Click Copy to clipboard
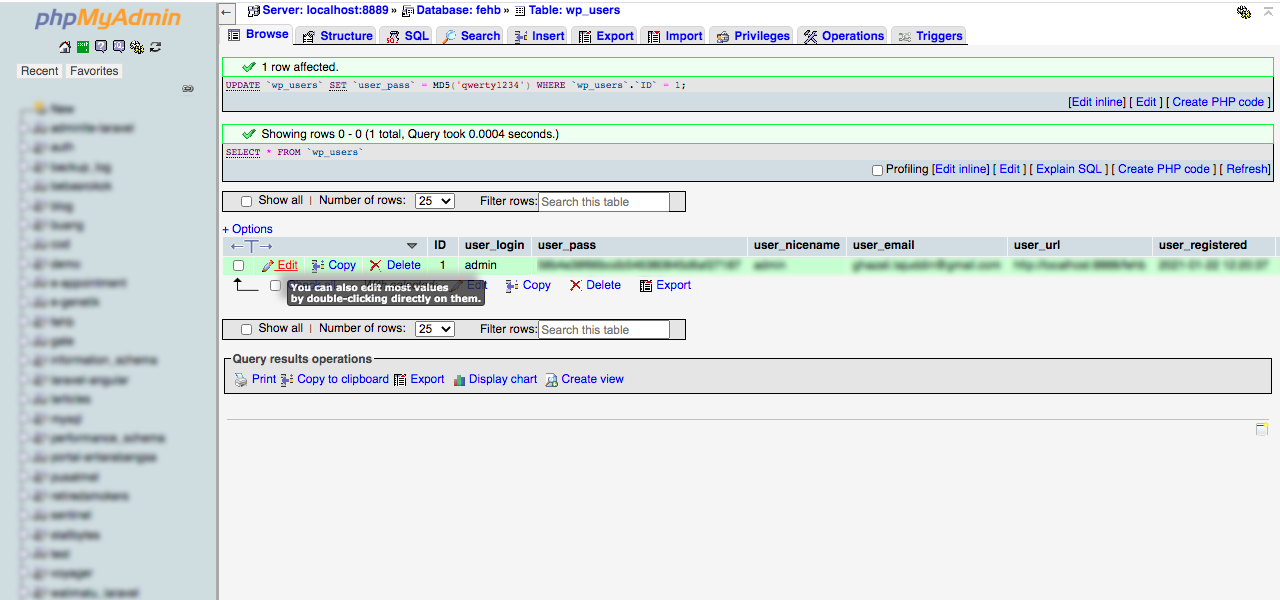This screenshot has height=600, width=1280. pos(334,379)
